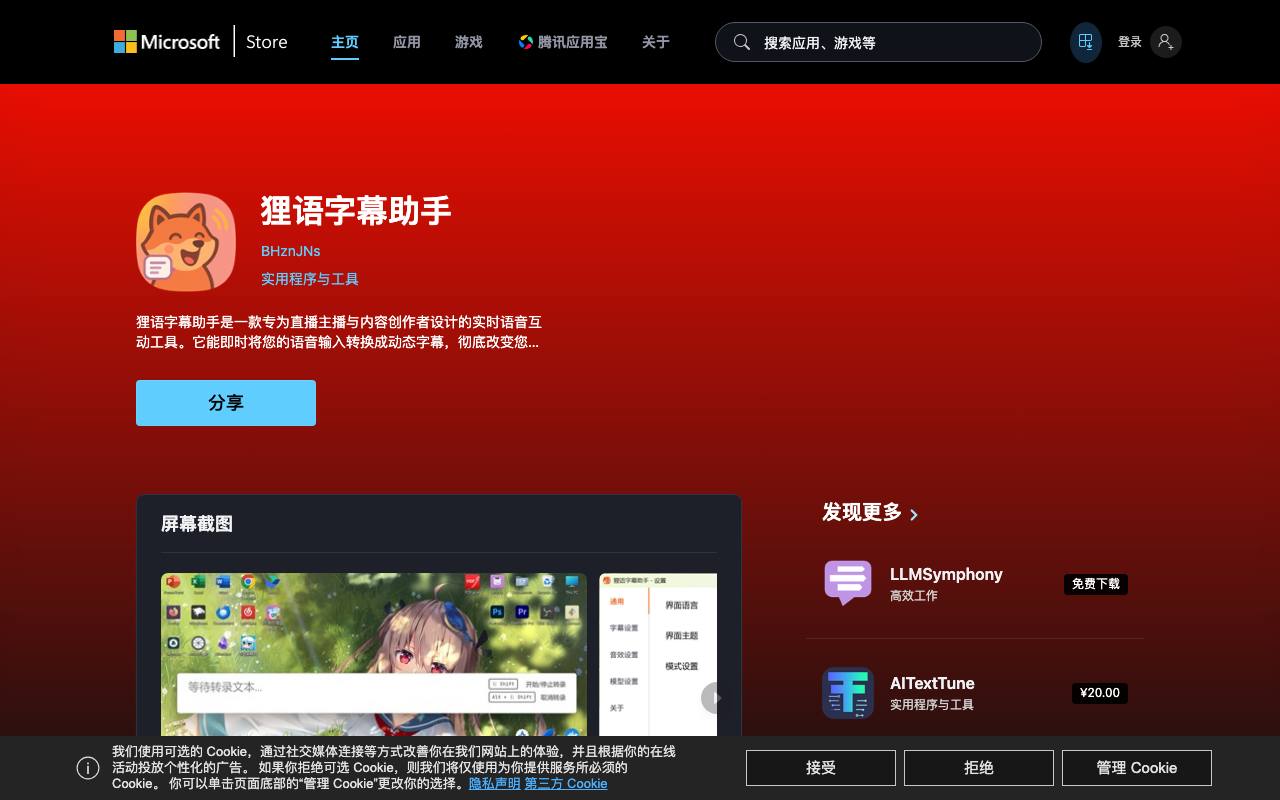Image resolution: width=1280 pixels, height=800 pixels.
Task: Click the ¥20.00 price button
Action: pos(1100,693)
